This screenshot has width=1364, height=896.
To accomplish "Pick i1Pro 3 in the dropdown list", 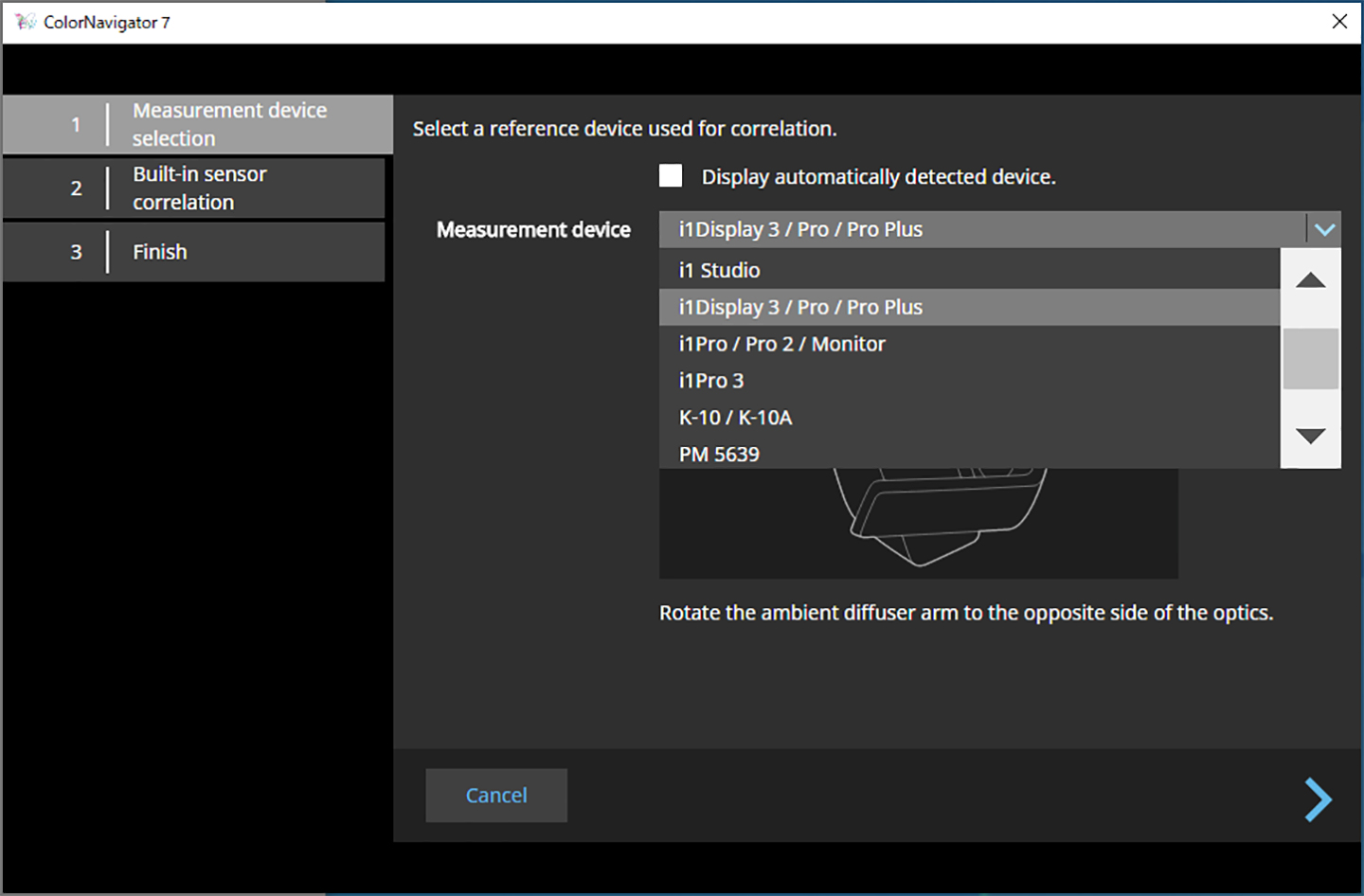I will pos(969,381).
